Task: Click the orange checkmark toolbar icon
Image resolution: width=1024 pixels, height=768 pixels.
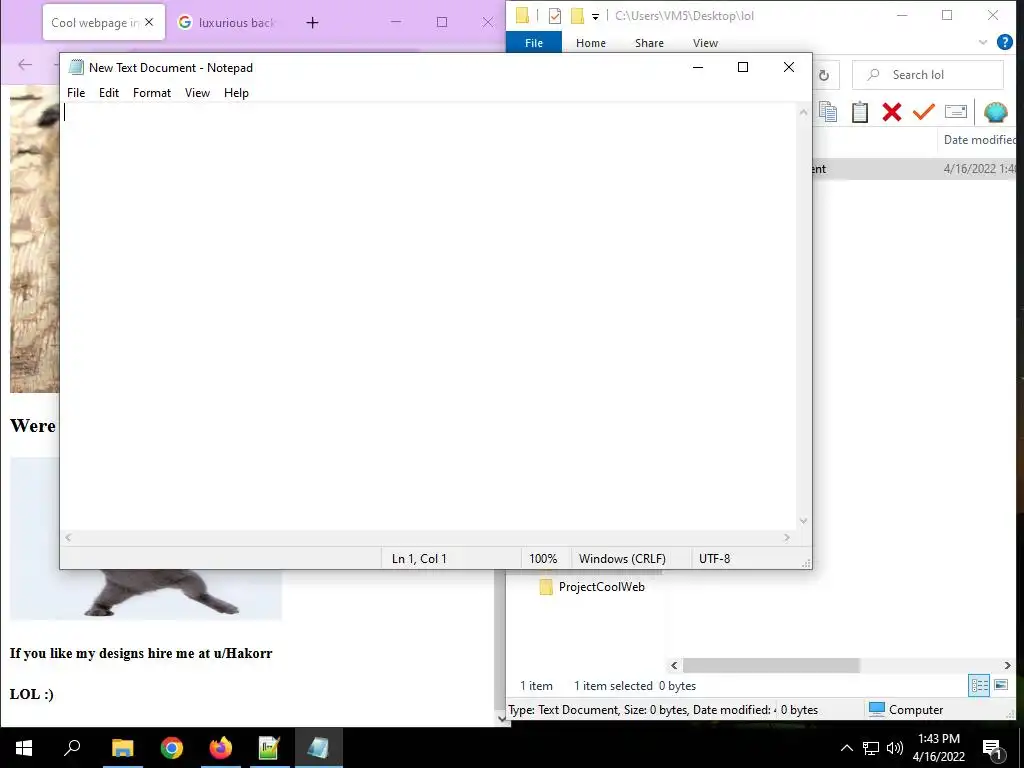Action: click(923, 112)
